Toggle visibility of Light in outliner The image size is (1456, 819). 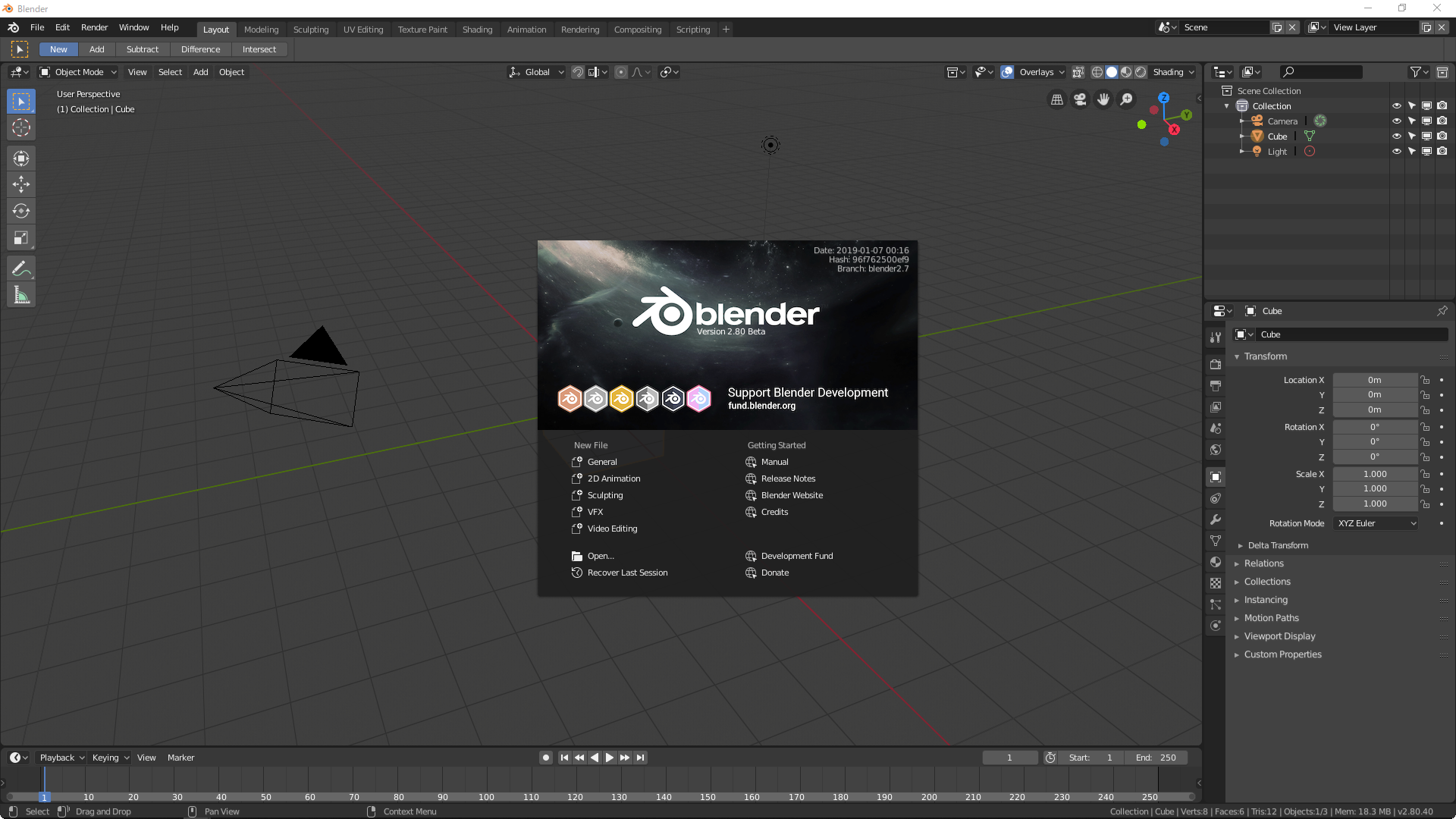pos(1396,151)
